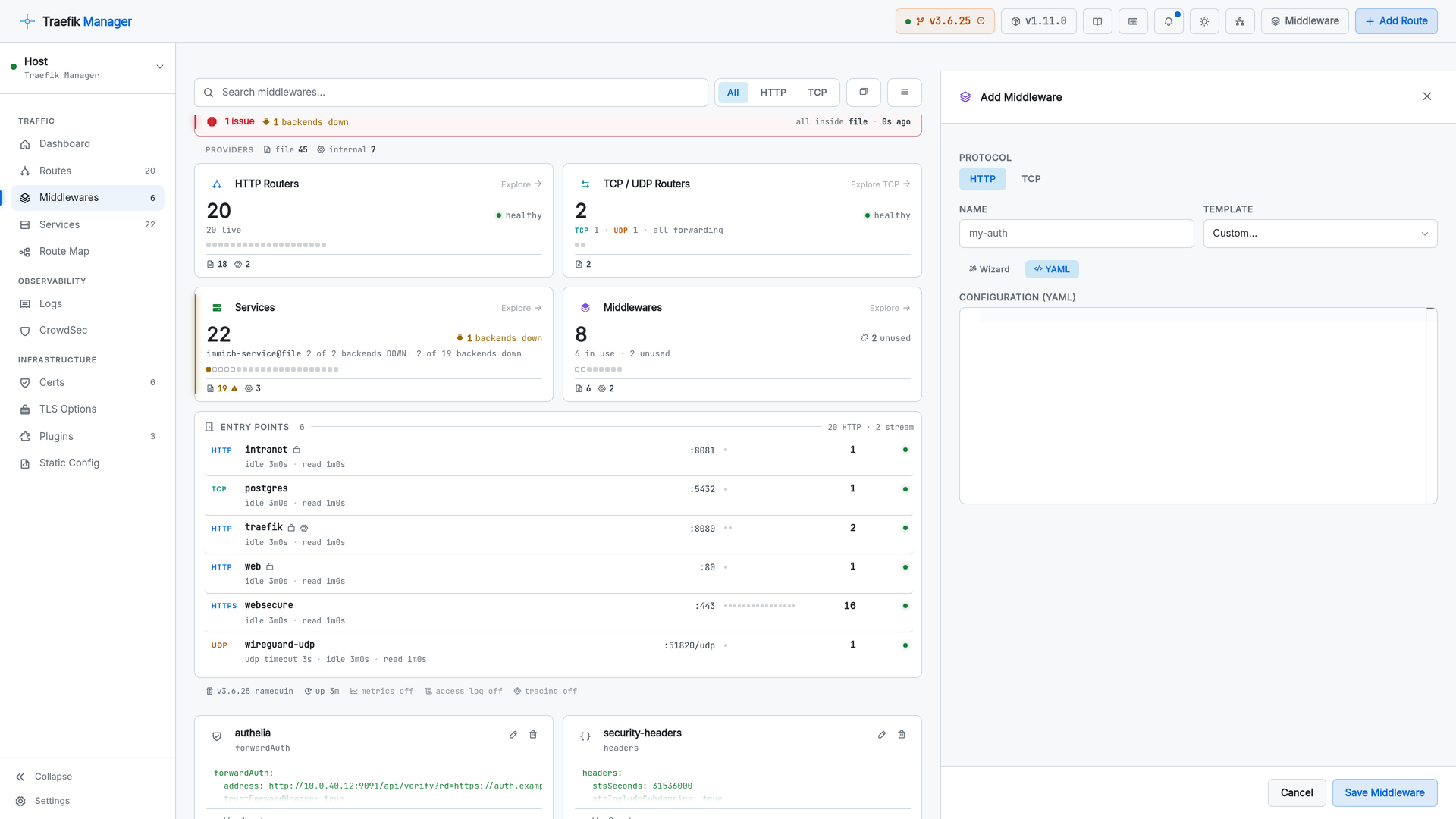Edit the authelia middleware
1456x819 pixels.
[513, 735]
